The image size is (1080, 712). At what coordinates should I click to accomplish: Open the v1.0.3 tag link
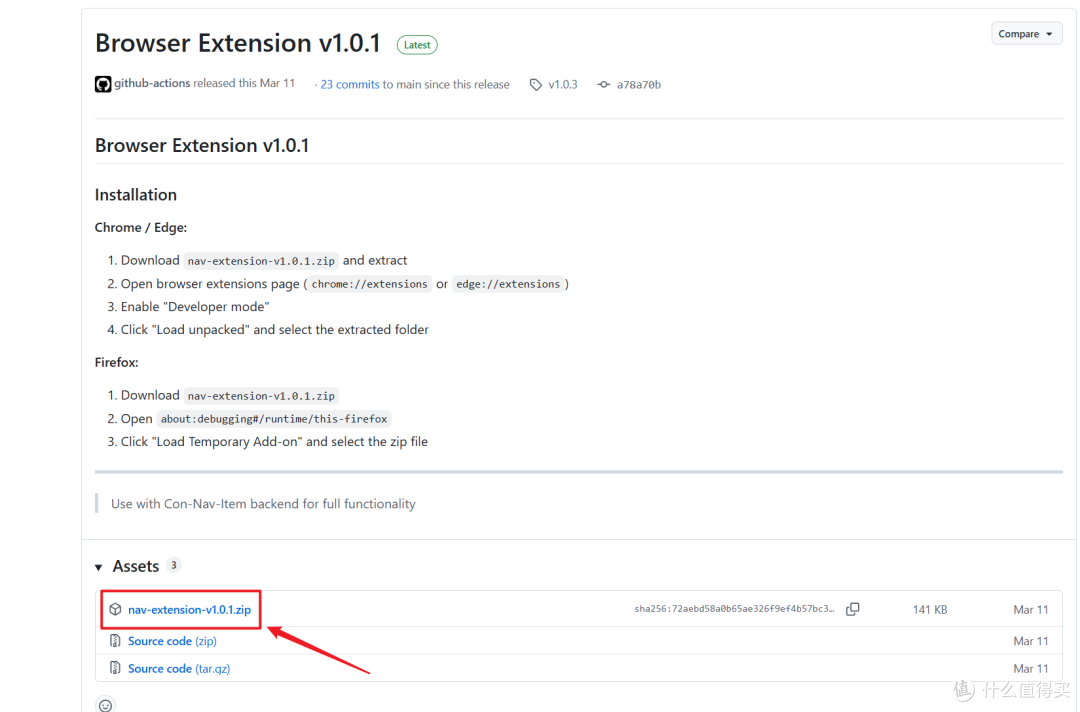pos(563,84)
